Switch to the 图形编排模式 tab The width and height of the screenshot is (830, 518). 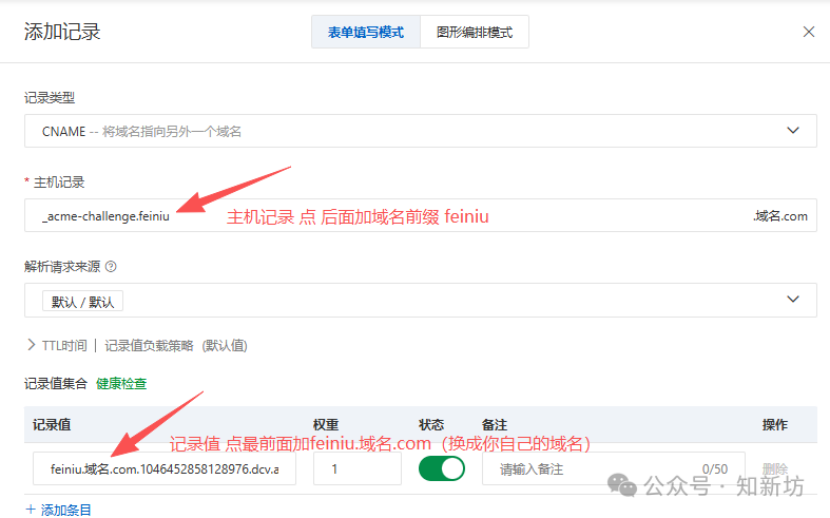click(x=474, y=32)
